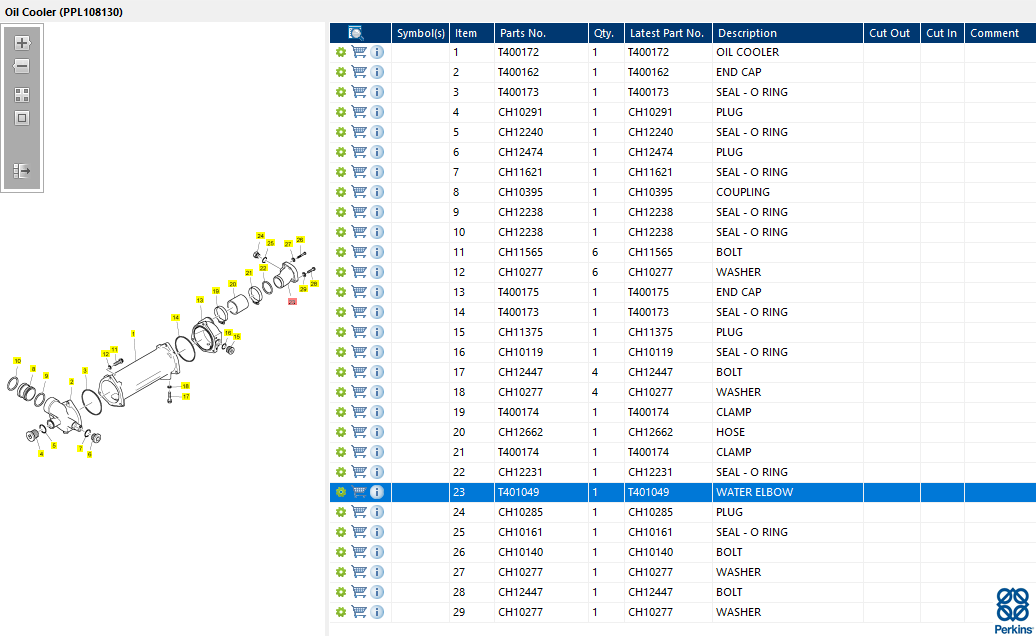Select the T400173 part number in item 3

tap(518, 92)
